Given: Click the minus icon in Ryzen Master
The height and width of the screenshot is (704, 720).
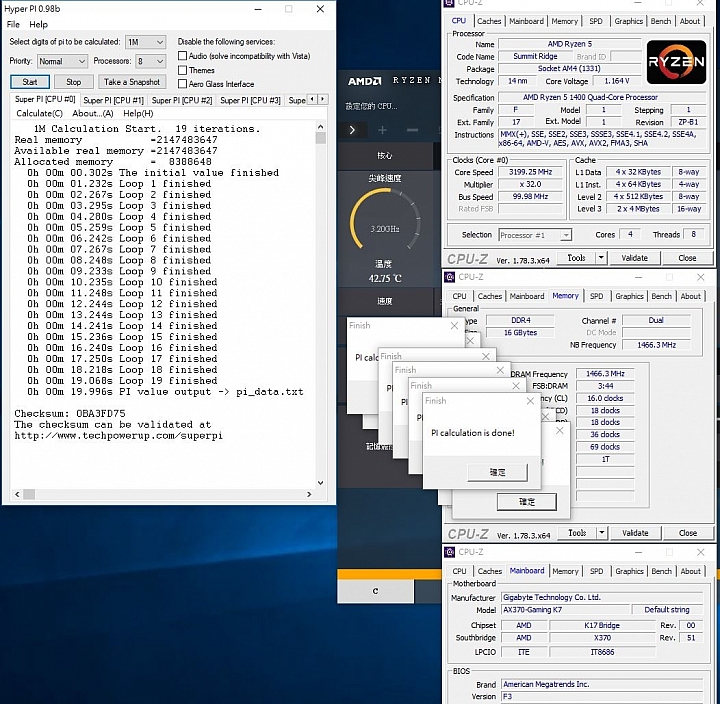Looking at the screenshot, I should pos(410,130).
